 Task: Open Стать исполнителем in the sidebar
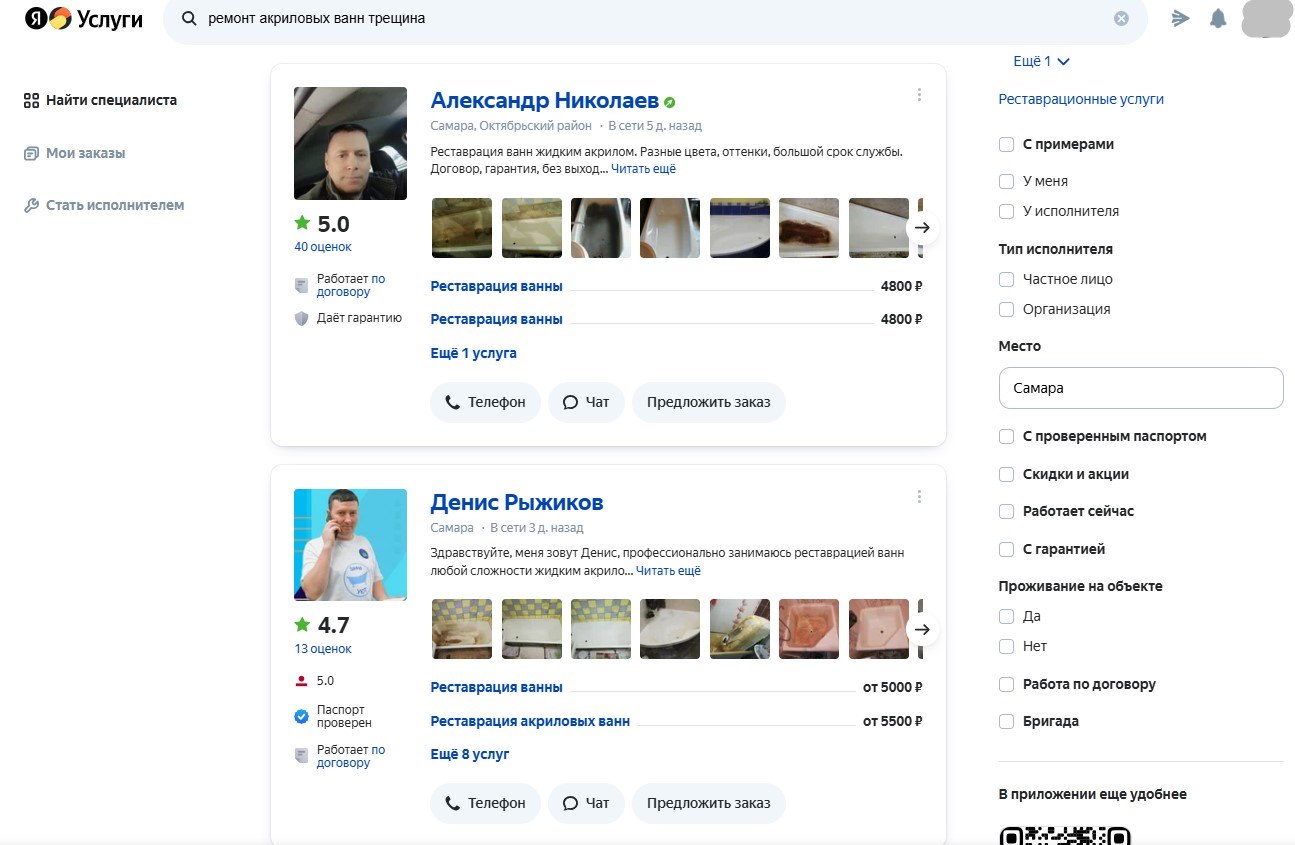(x=114, y=205)
